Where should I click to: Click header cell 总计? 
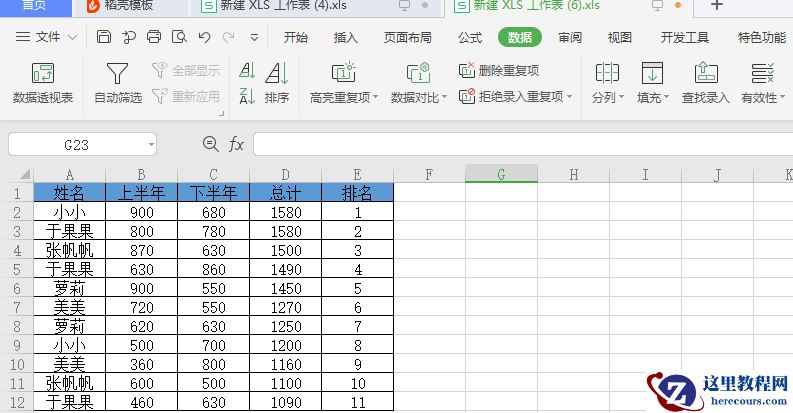click(286, 193)
